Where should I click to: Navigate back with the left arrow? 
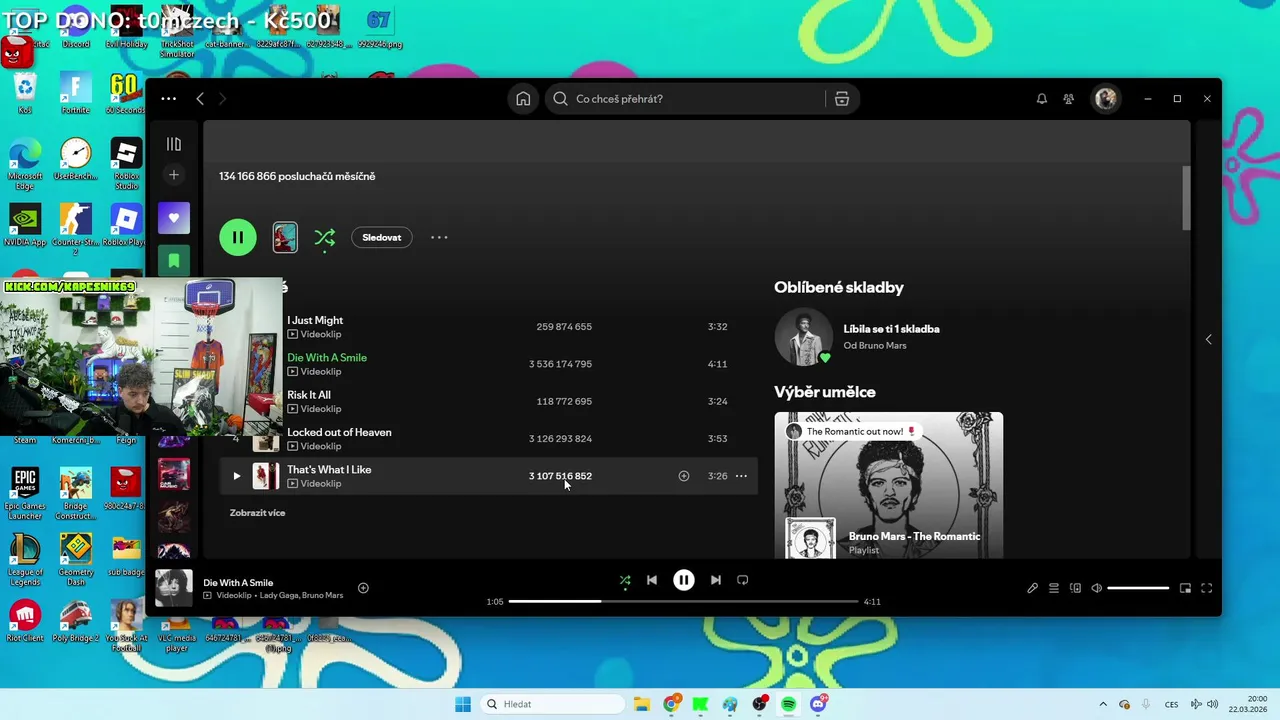click(200, 99)
